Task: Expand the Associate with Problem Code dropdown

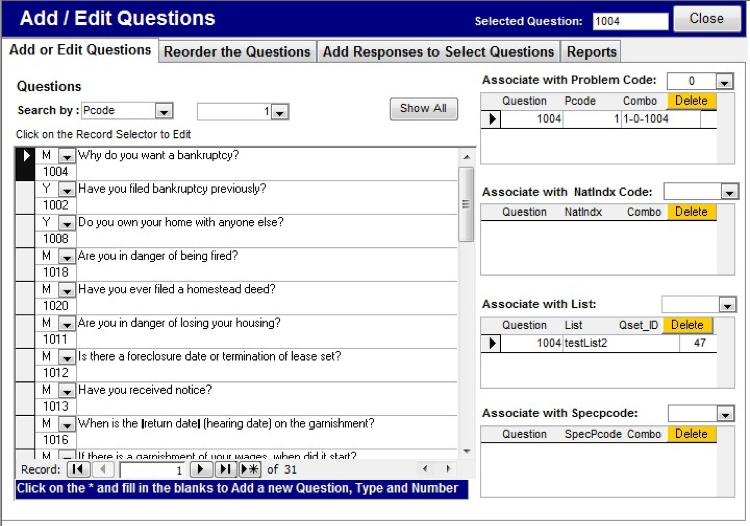Action: 724,82
